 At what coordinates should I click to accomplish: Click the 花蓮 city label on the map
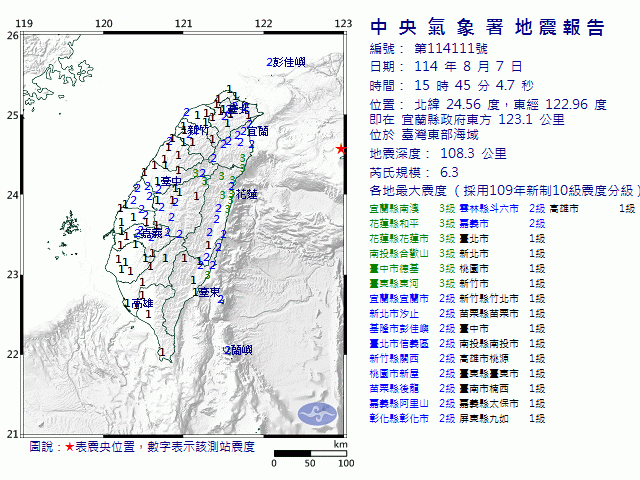point(245,193)
